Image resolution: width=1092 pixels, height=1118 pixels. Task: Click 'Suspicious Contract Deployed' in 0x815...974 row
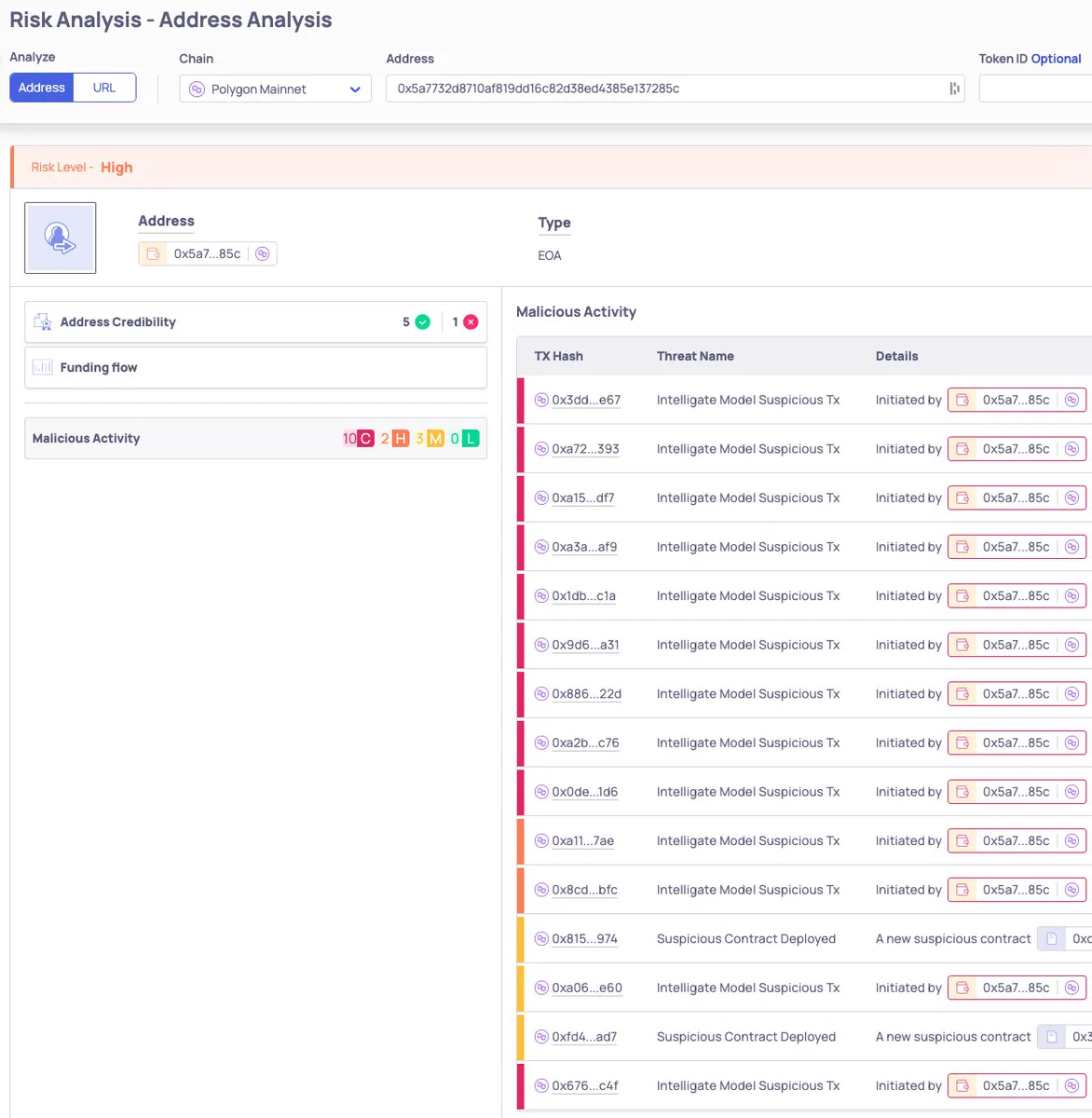click(746, 939)
